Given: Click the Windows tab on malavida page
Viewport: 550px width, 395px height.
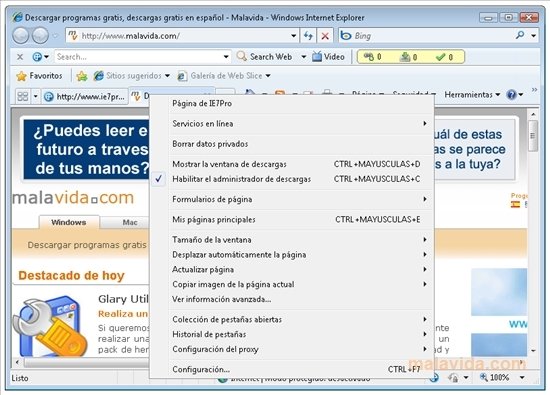Looking at the screenshot, I should pyautogui.click(x=69, y=222).
